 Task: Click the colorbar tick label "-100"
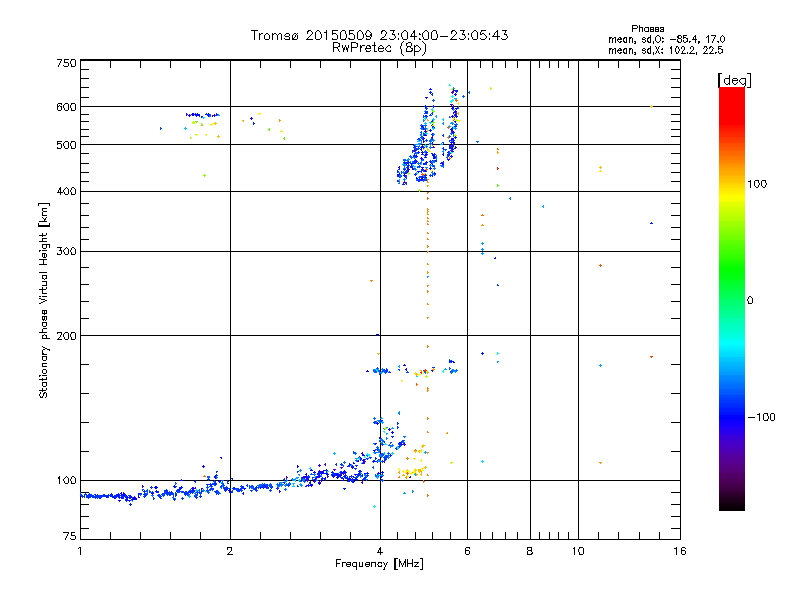click(761, 417)
